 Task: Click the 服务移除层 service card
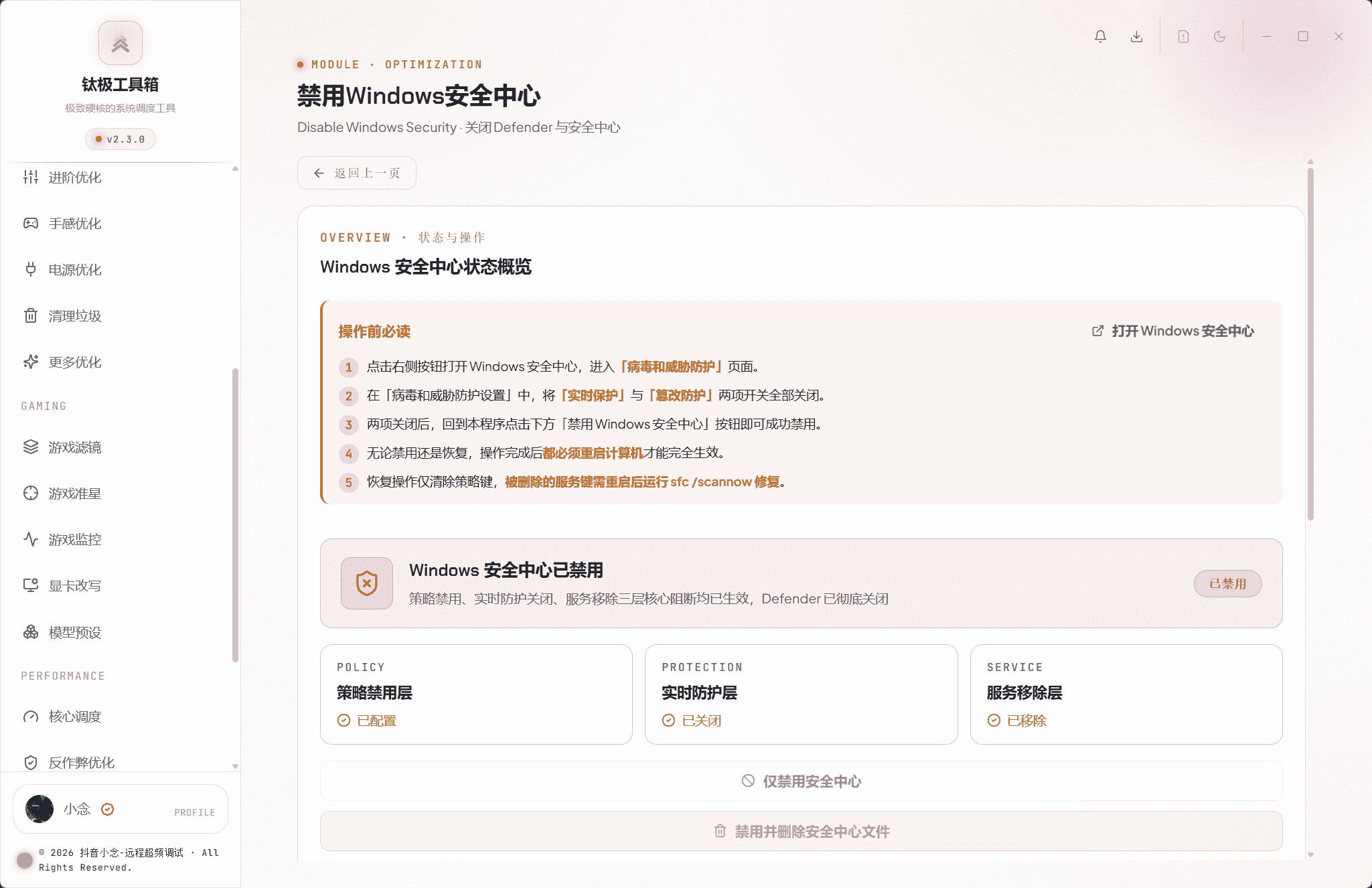pos(1126,694)
